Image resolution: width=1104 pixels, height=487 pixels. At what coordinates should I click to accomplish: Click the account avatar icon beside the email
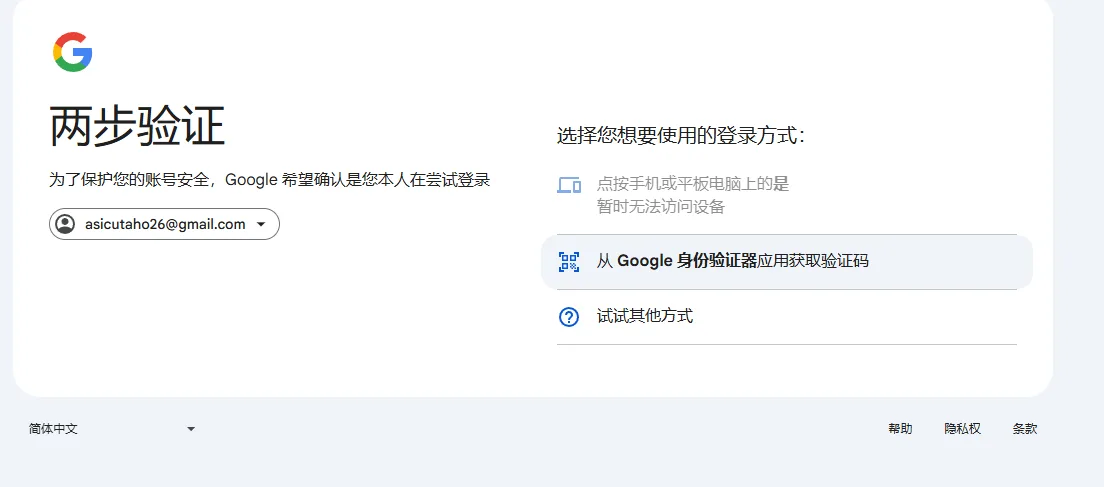[65, 224]
